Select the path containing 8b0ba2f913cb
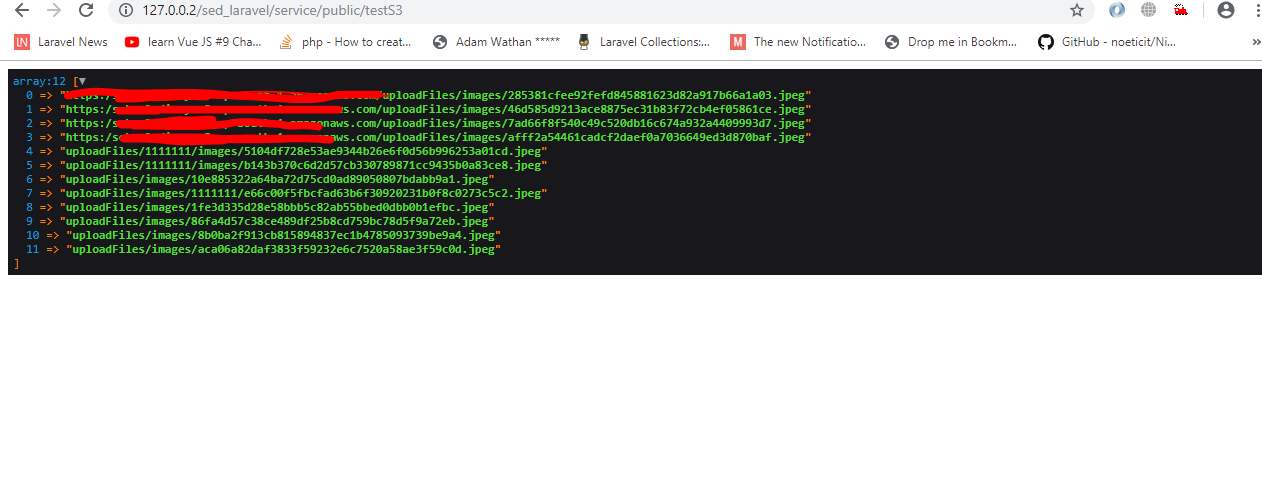The width and height of the screenshot is (1262, 478). click(283, 235)
